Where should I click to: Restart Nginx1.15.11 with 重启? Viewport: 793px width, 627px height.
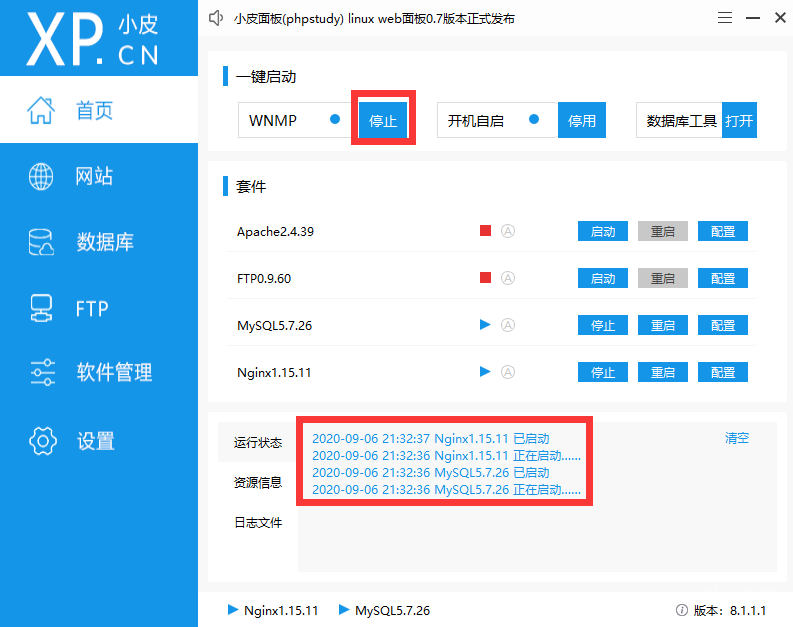tap(663, 372)
